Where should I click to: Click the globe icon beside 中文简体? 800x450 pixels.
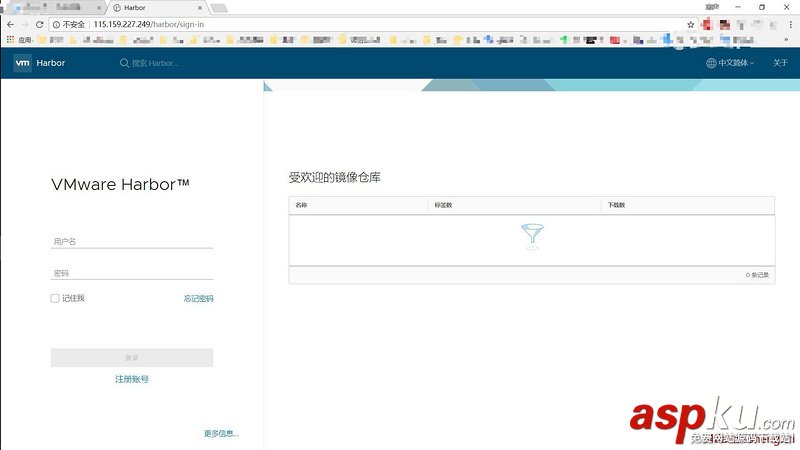(711, 63)
